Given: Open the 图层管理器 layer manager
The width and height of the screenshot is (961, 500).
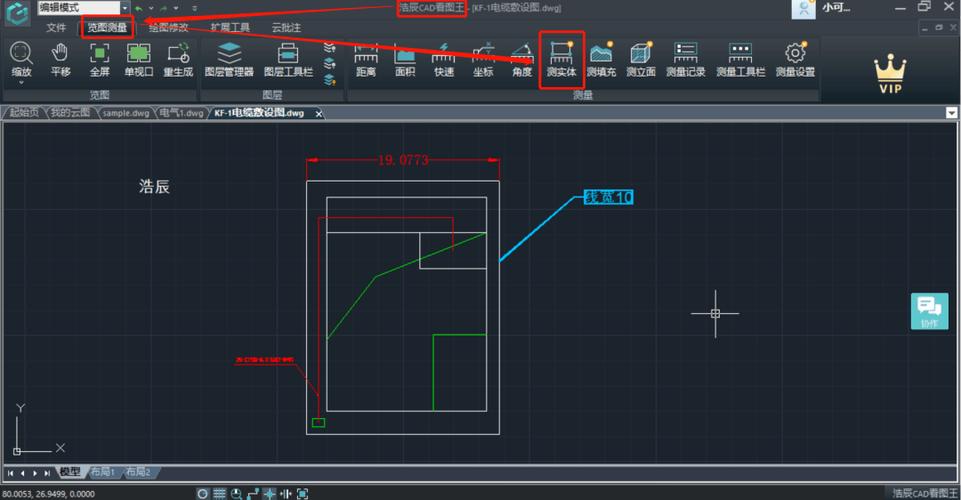Looking at the screenshot, I should (229, 59).
